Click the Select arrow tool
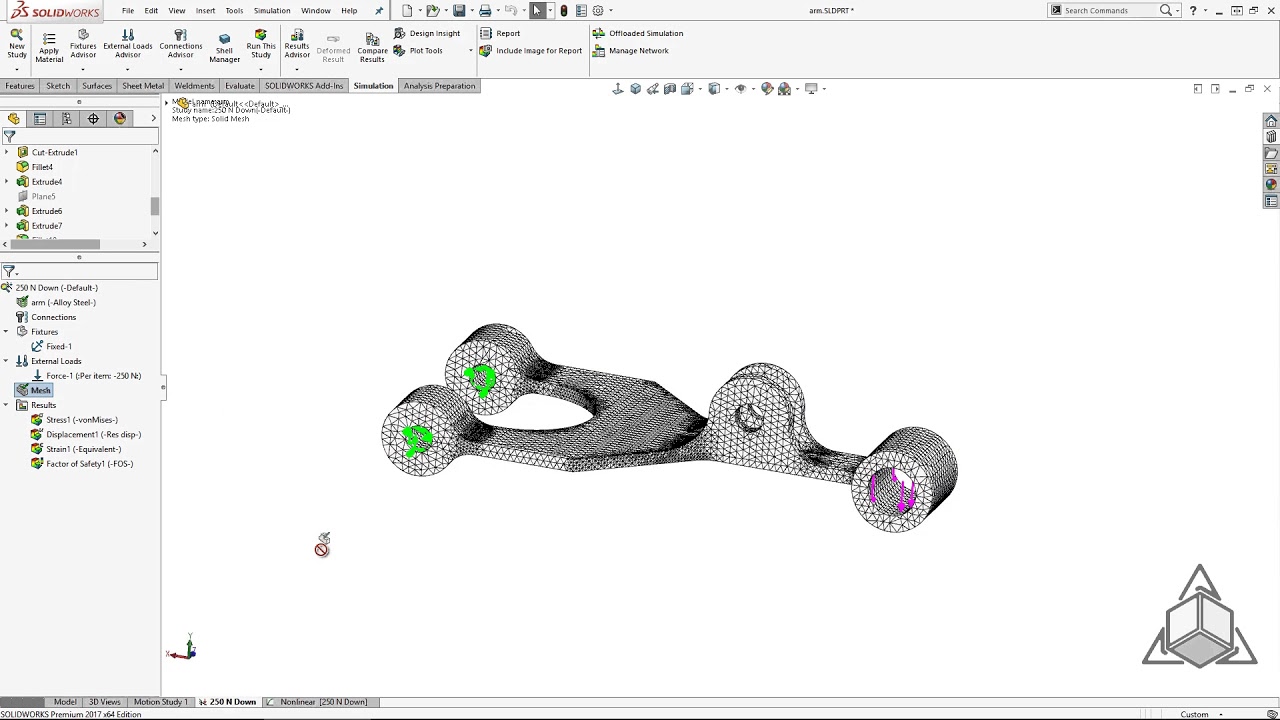The width and height of the screenshot is (1280, 720). pos(537,10)
